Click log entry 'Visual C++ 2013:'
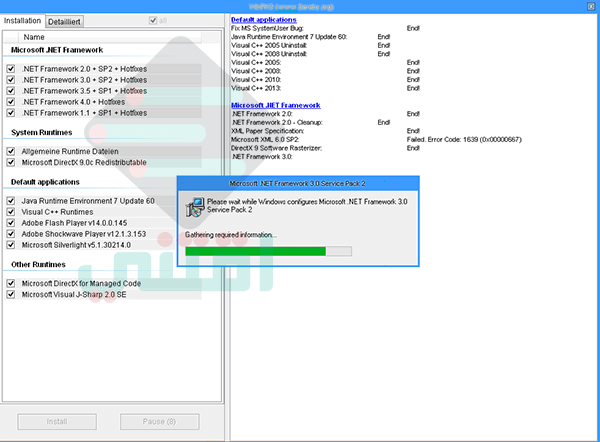 tap(256, 88)
